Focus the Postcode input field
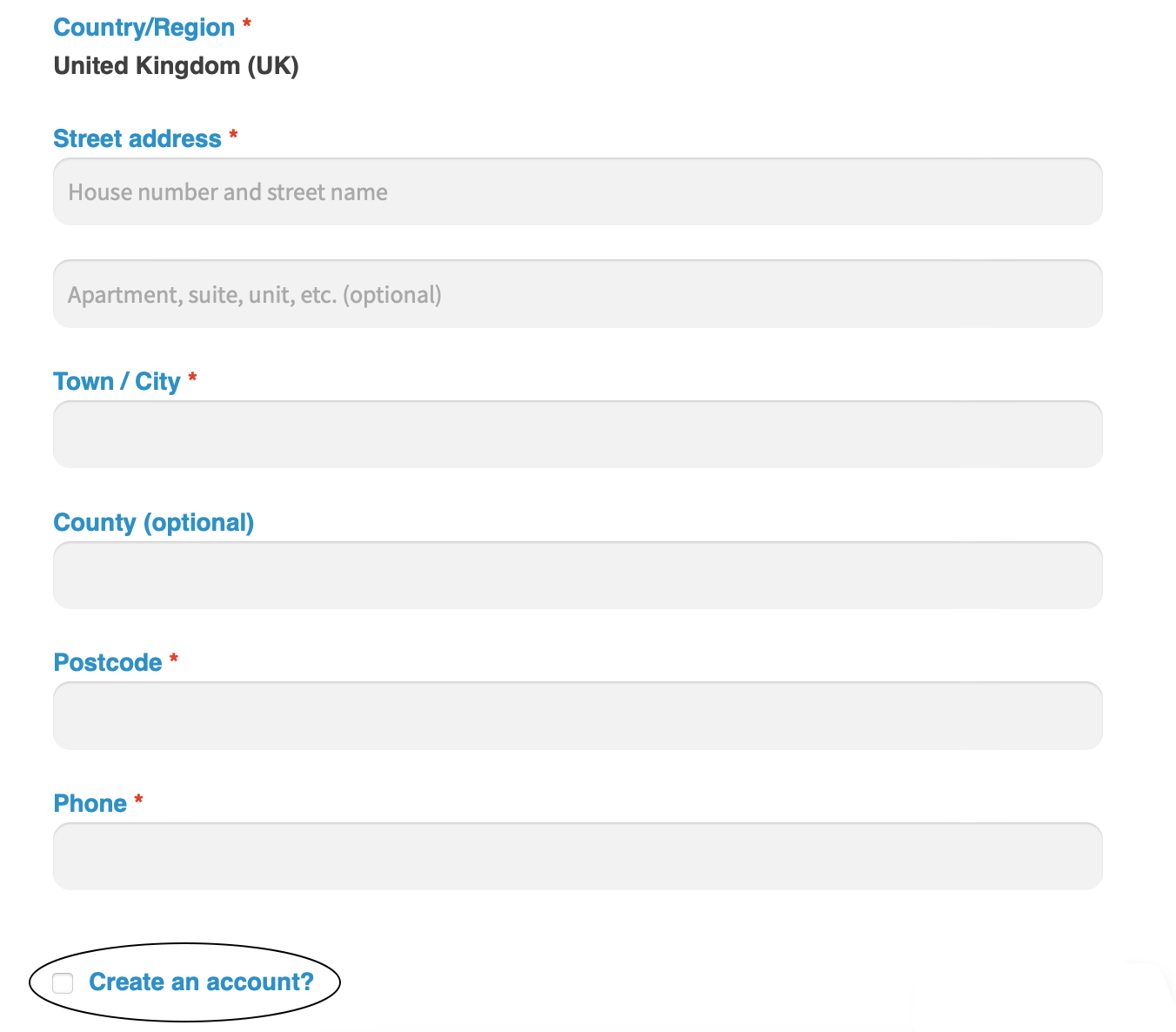The image size is (1176, 1032). (x=578, y=715)
